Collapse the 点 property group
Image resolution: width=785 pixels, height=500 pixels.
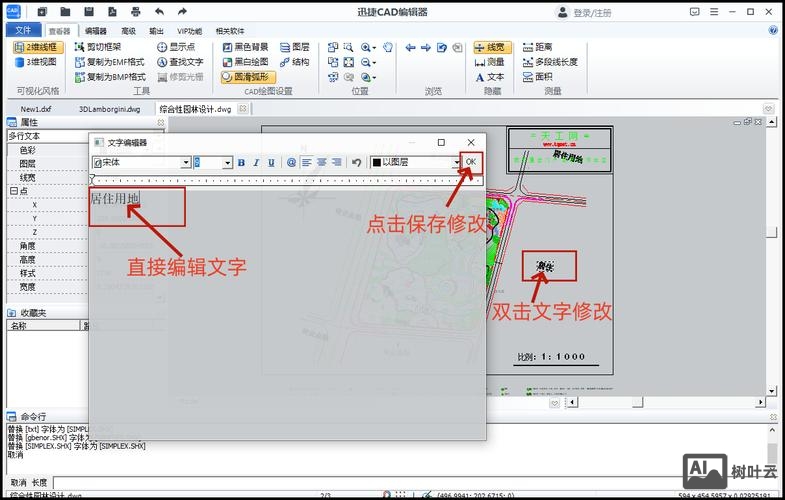13,191
